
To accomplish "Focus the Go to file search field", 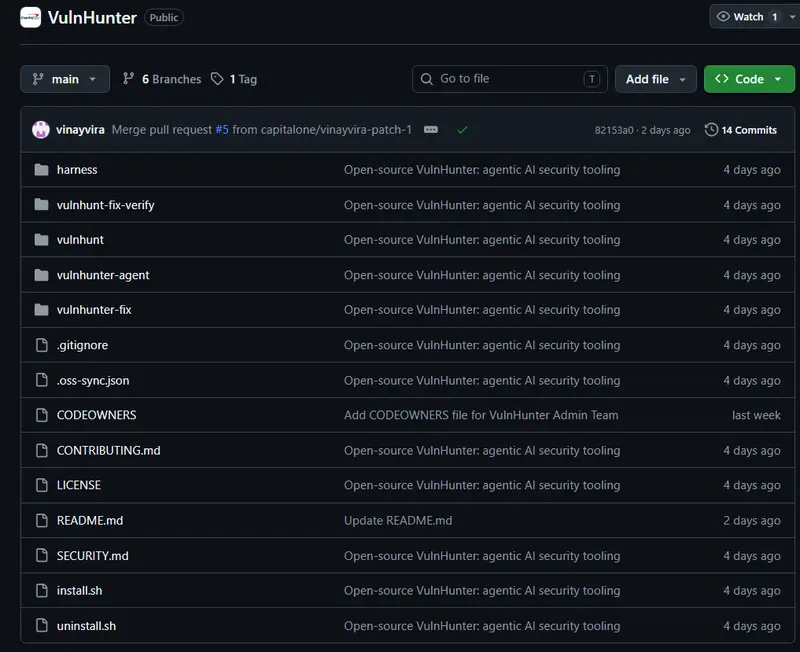I will click(x=510, y=79).
